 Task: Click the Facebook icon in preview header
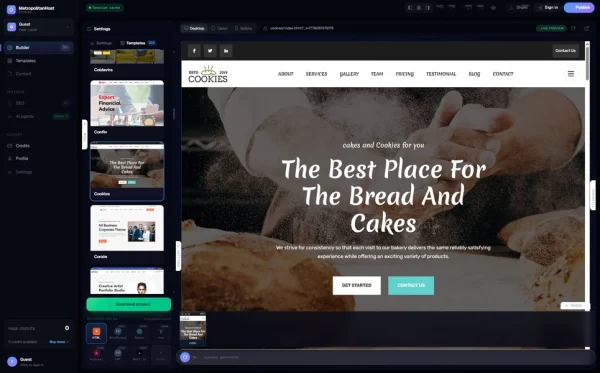pyautogui.click(x=194, y=50)
